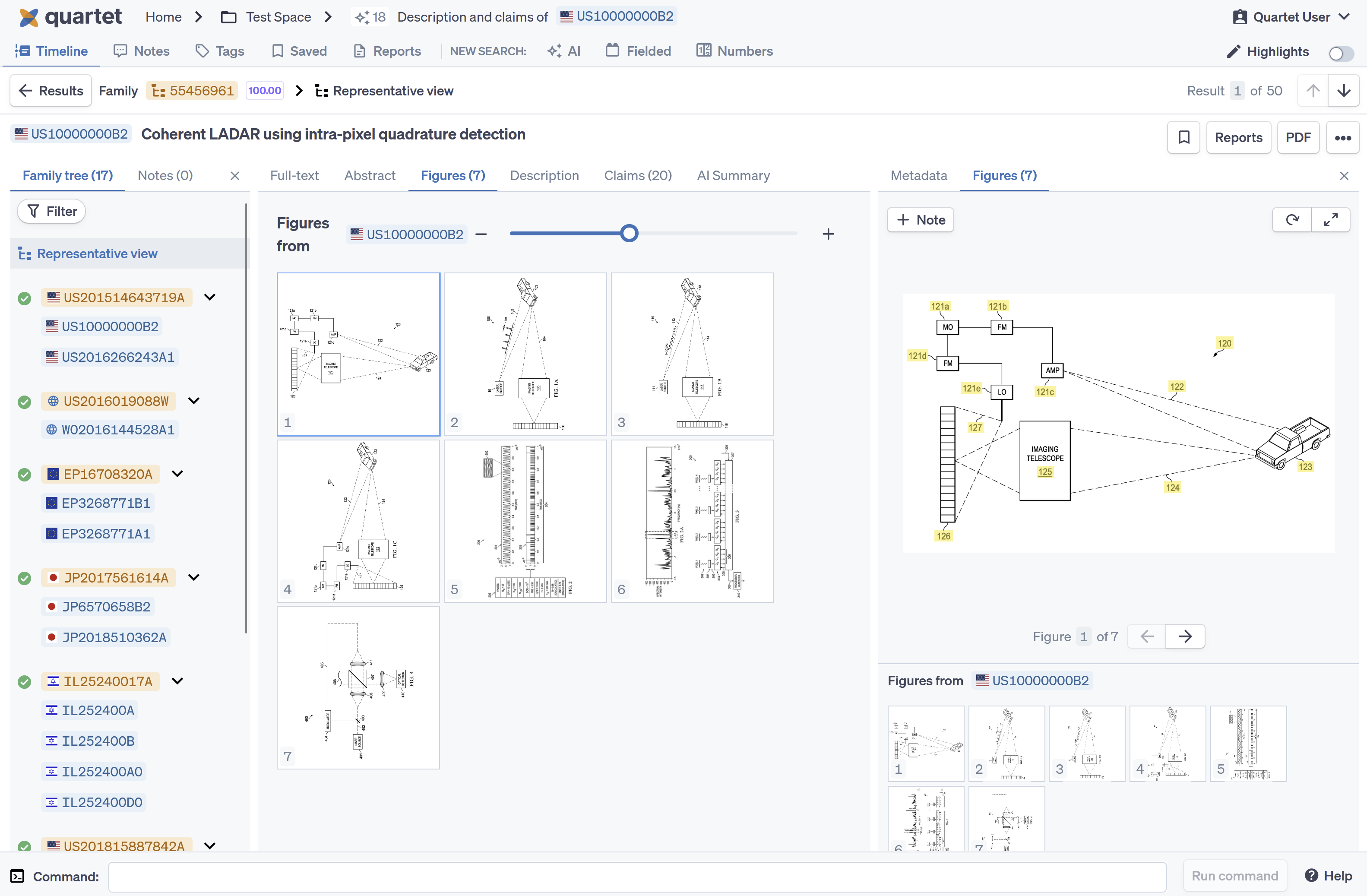Viewport: 1367px width, 896px height.
Task: Open the Metadata tab
Action: pyautogui.click(x=918, y=175)
